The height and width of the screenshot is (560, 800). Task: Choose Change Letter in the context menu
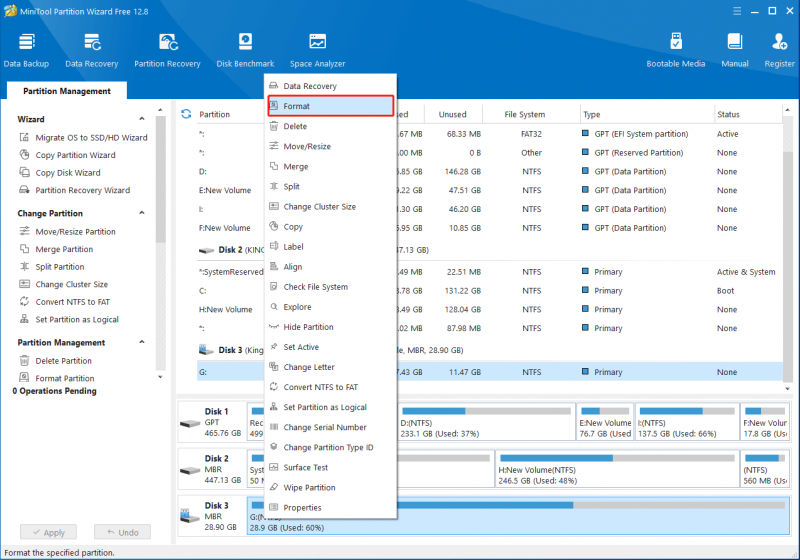331,367
